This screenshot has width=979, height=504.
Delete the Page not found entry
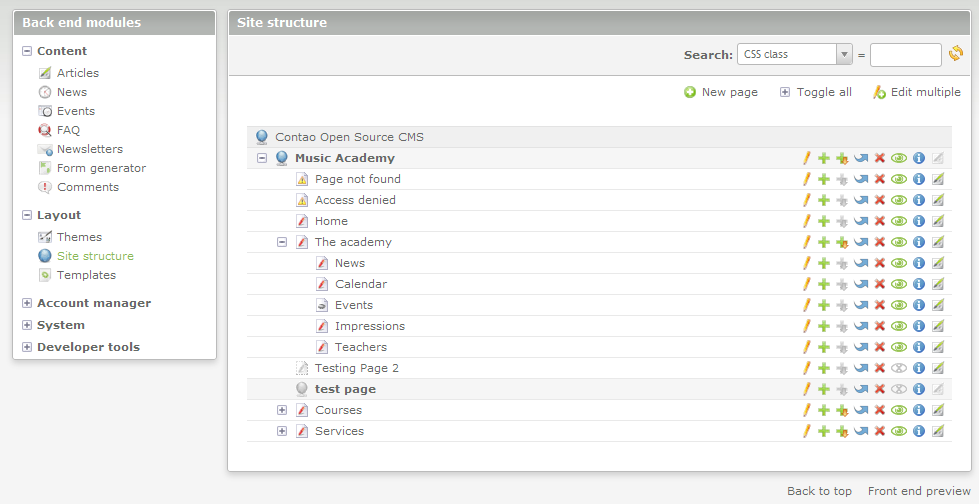click(x=880, y=179)
